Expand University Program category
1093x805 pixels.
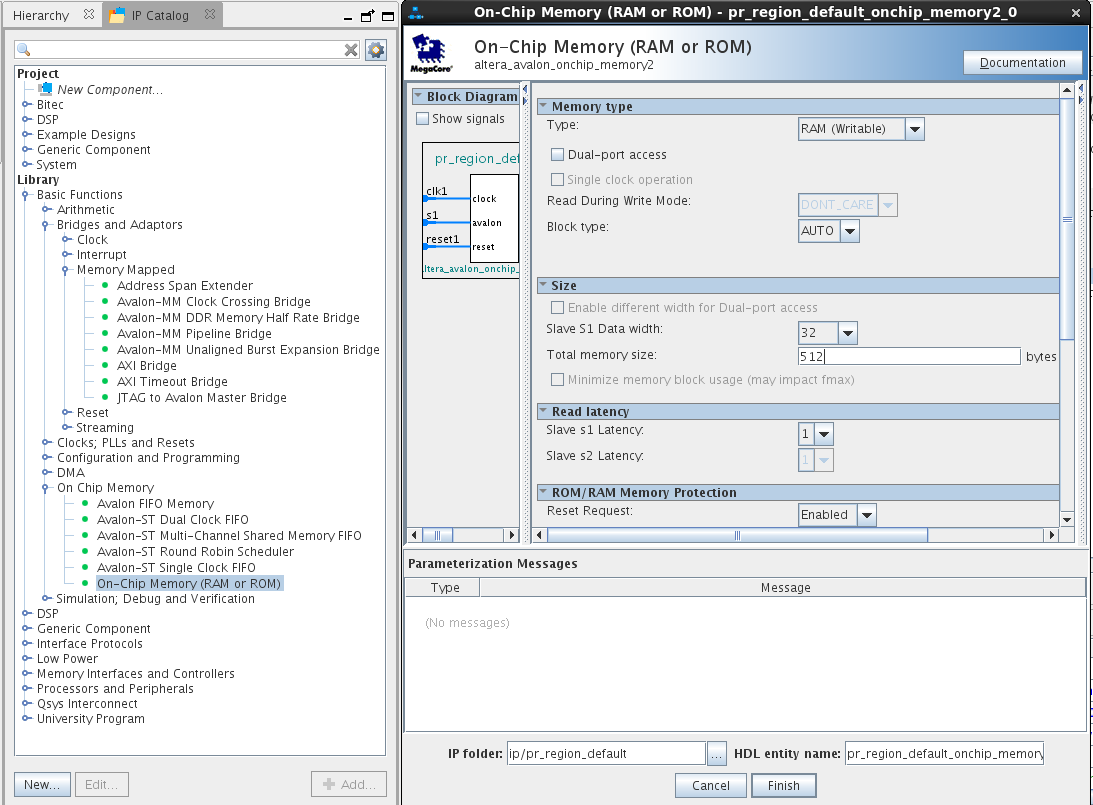click(x=26, y=719)
